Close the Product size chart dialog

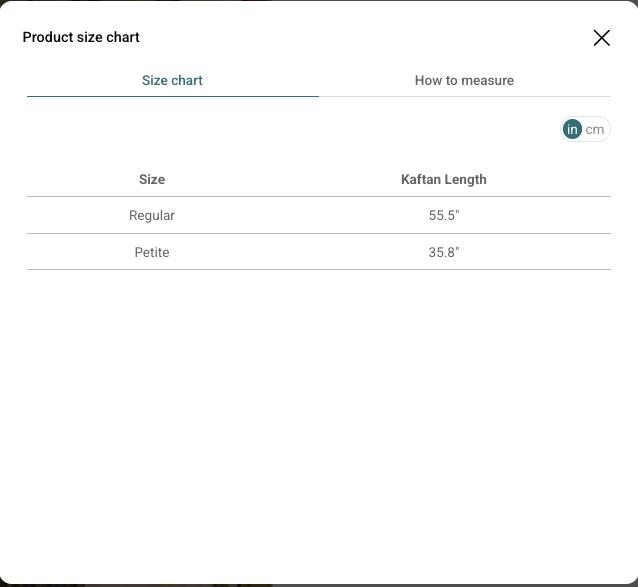click(601, 38)
